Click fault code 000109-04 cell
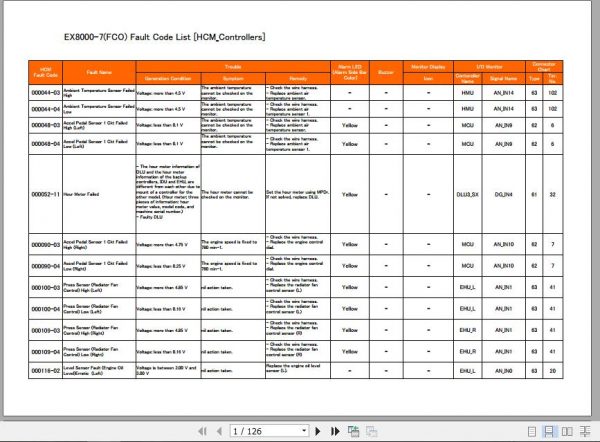600x442 pixels. (x=46, y=352)
